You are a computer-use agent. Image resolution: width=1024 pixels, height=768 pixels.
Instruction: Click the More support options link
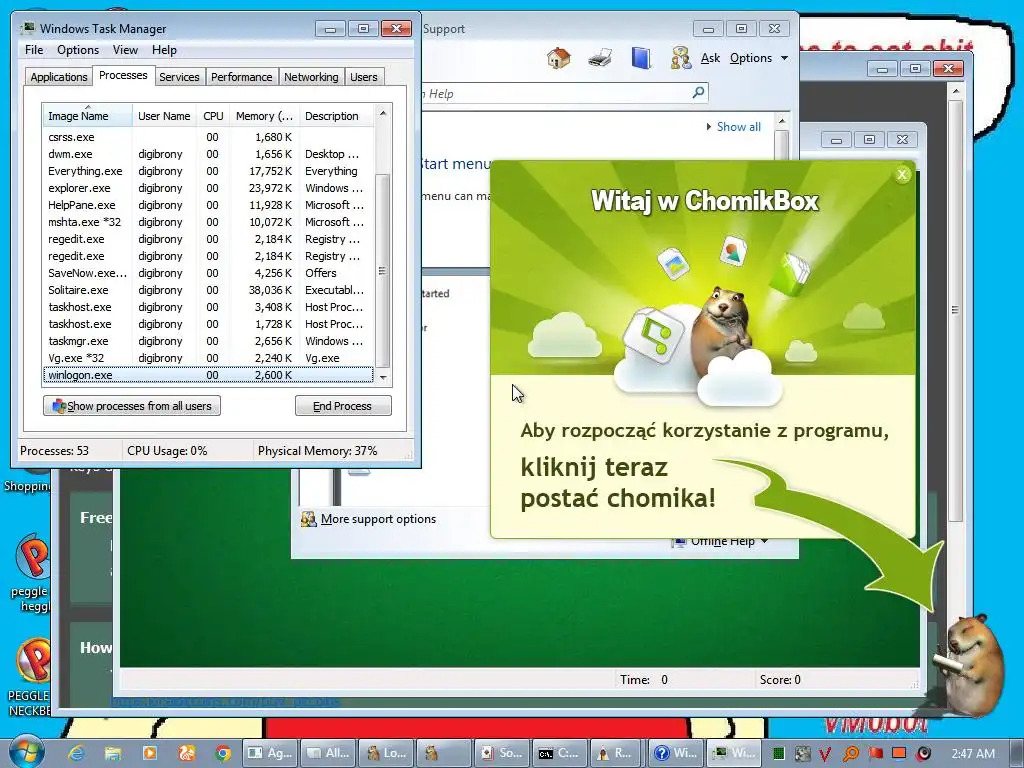coord(378,519)
